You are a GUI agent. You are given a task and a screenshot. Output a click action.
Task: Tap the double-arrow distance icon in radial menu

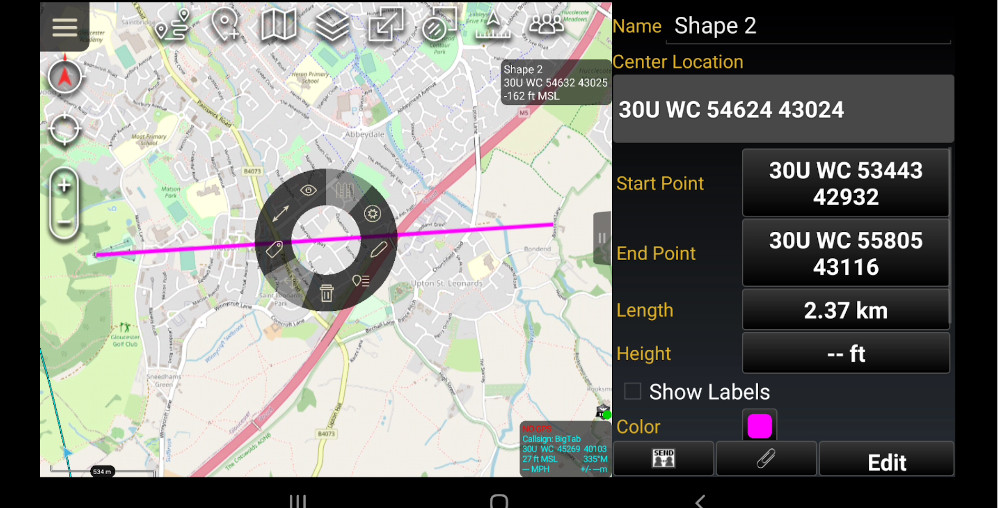point(281,214)
